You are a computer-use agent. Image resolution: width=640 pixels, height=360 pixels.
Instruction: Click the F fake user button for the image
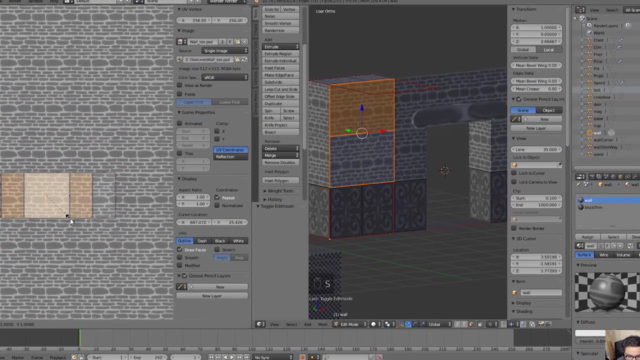pyautogui.click(x=230, y=42)
